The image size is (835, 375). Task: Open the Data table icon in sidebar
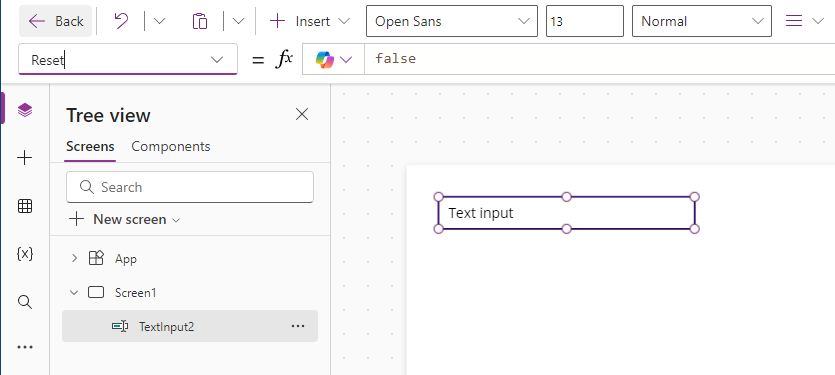pyautogui.click(x=24, y=206)
